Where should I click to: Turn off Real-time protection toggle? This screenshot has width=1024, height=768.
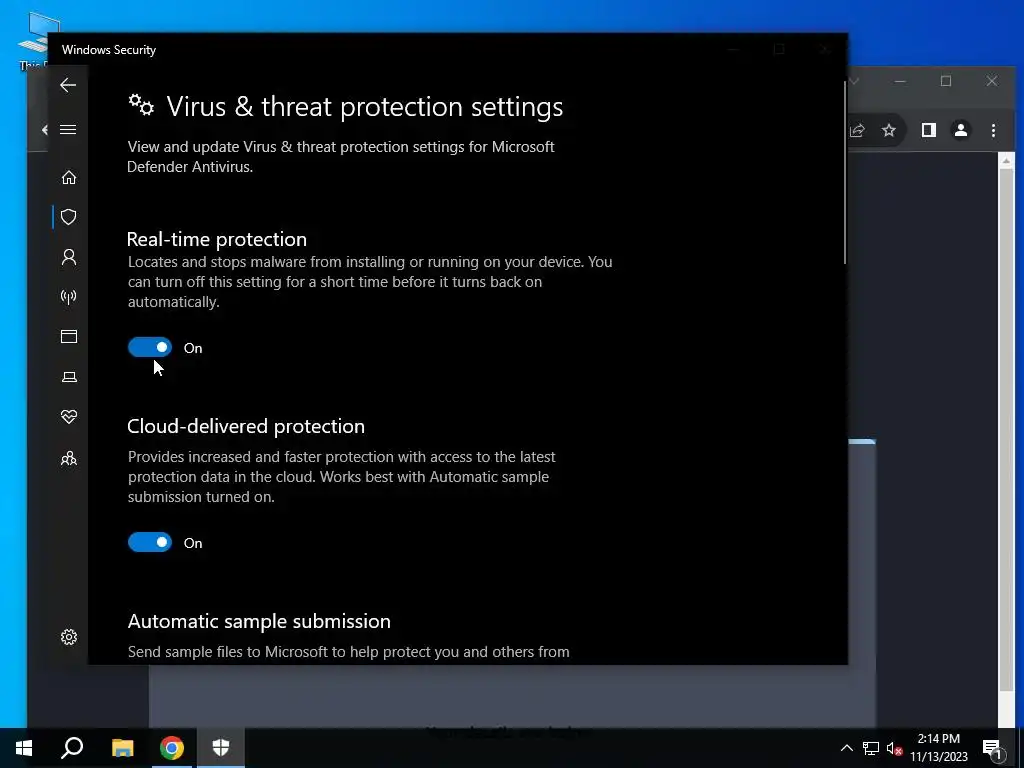click(150, 347)
